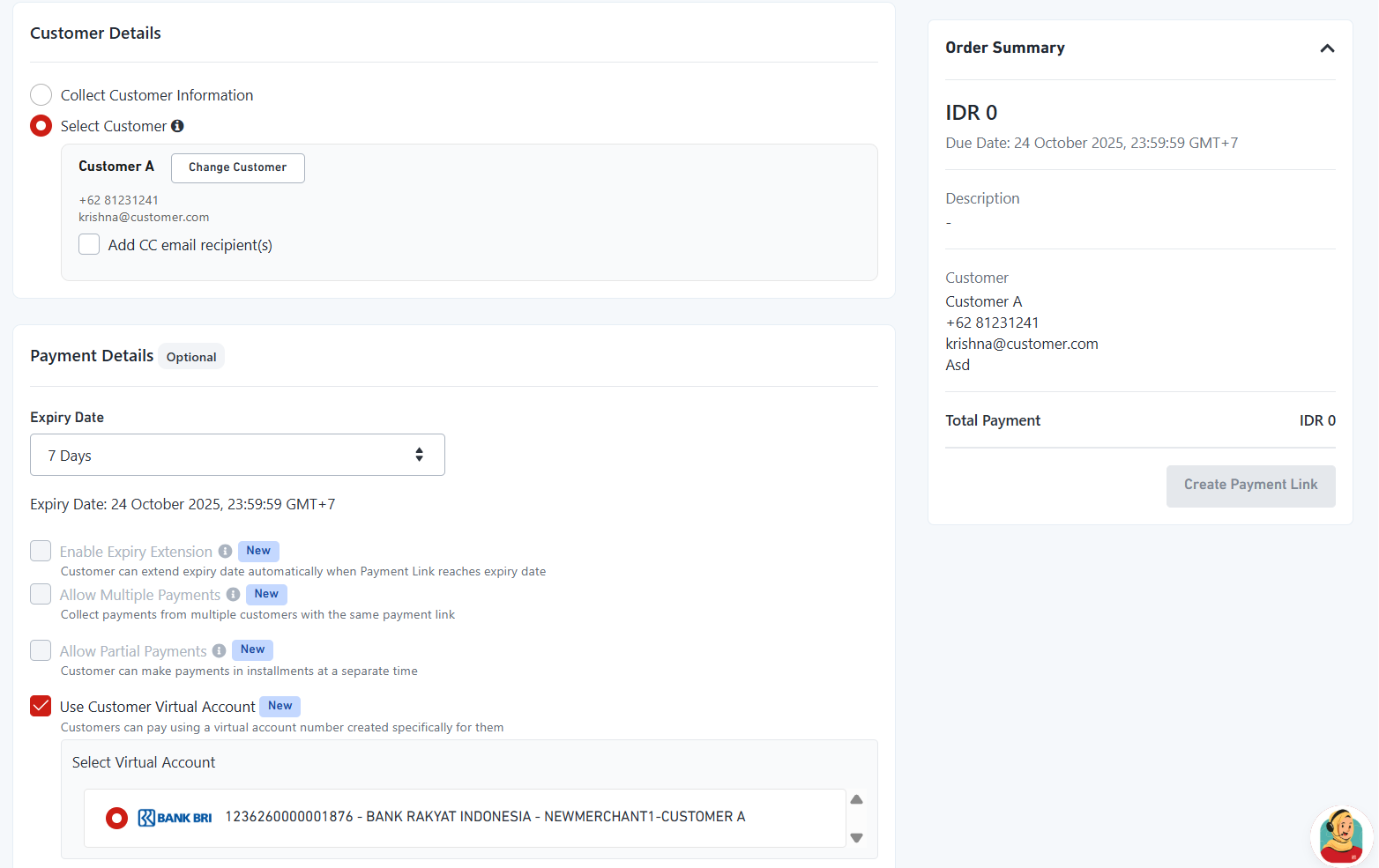The width and height of the screenshot is (1379, 868).
Task: Click the Bank BRI logo
Action: (x=175, y=818)
